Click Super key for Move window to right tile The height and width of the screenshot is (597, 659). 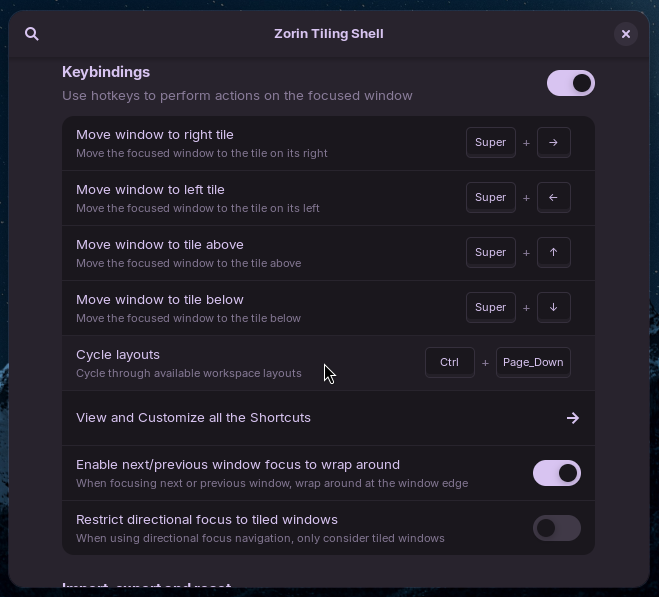(x=490, y=143)
